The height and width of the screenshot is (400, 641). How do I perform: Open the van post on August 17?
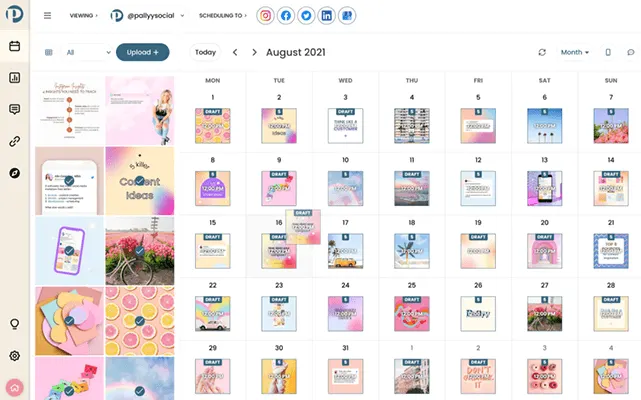pos(345,251)
